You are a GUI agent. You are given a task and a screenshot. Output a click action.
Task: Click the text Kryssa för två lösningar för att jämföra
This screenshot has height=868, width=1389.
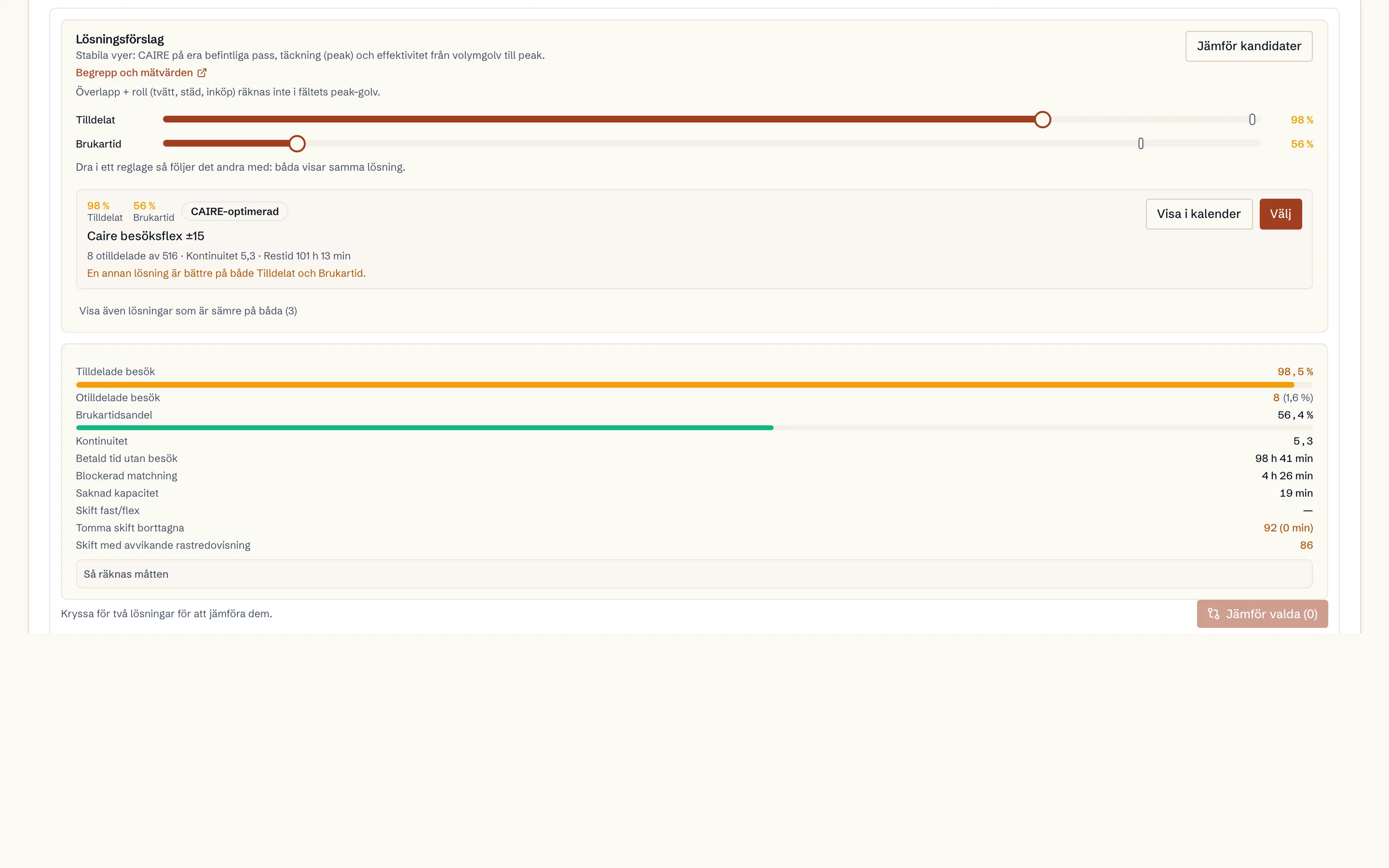coord(166,614)
